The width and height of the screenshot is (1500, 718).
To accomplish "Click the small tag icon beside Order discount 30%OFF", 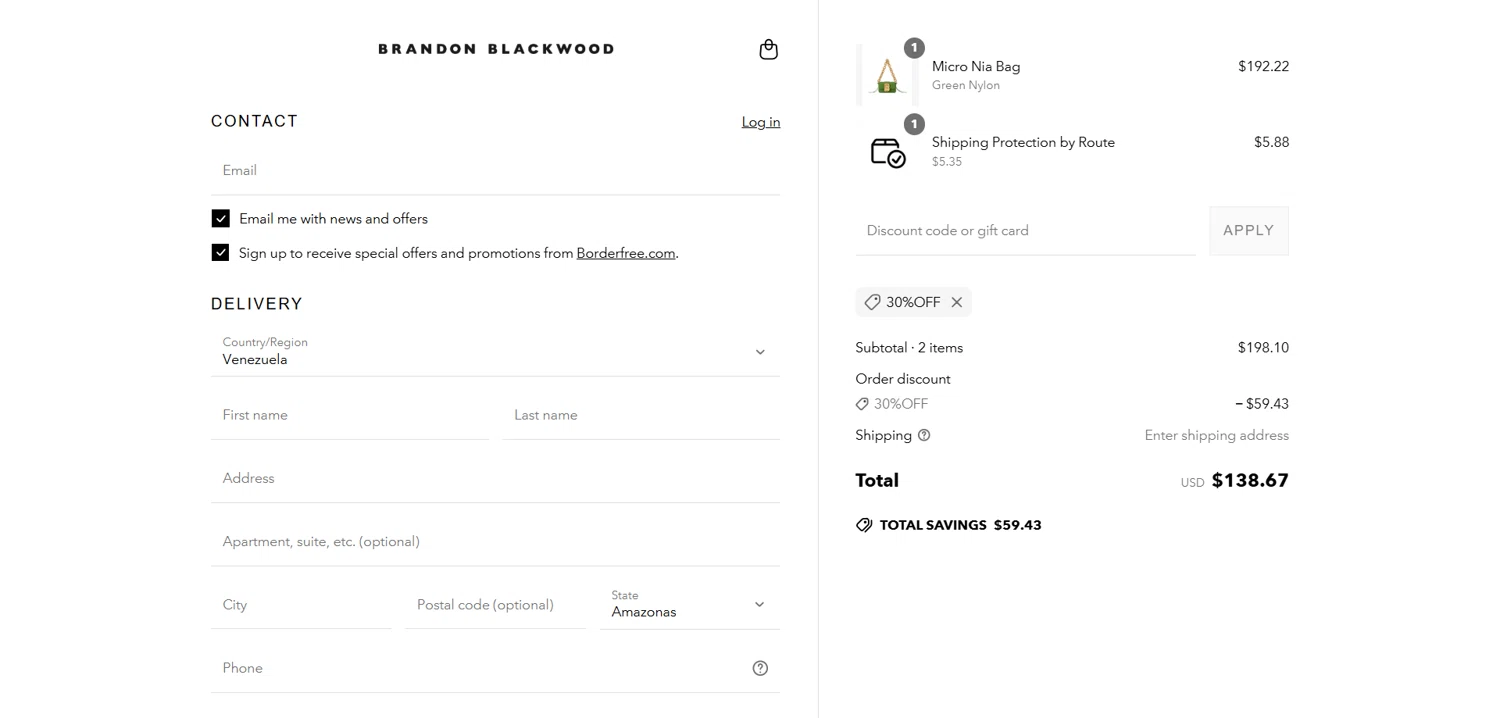I will (x=862, y=404).
